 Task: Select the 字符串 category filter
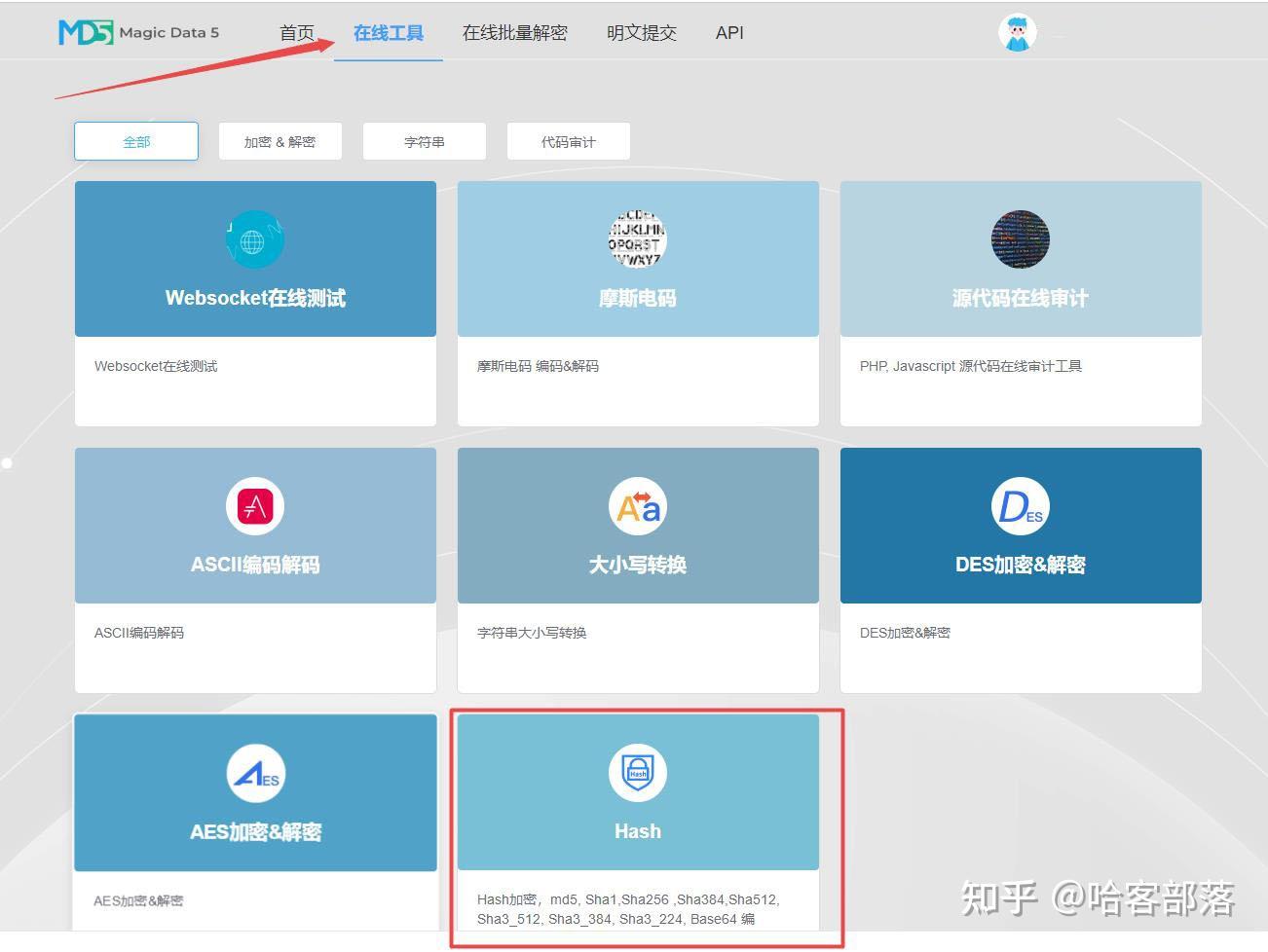pyautogui.click(x=424, y=141)
